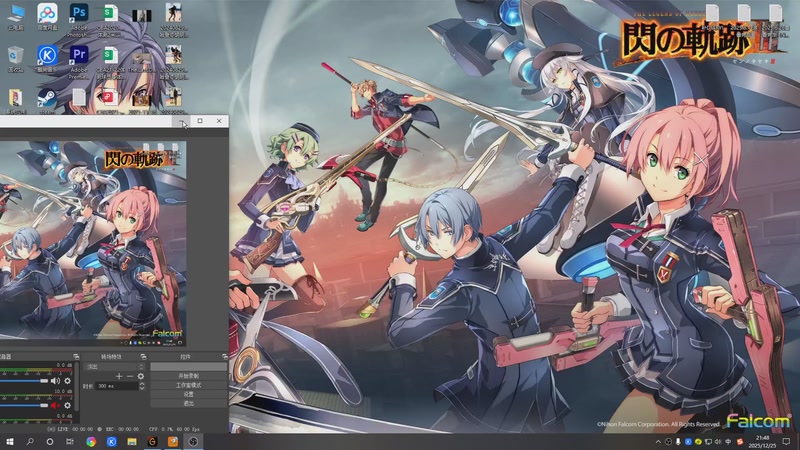Select the Adobe Premiere desktop shortcut
Viewport: 800px width, 450px height.
click(x=79, y=62)
